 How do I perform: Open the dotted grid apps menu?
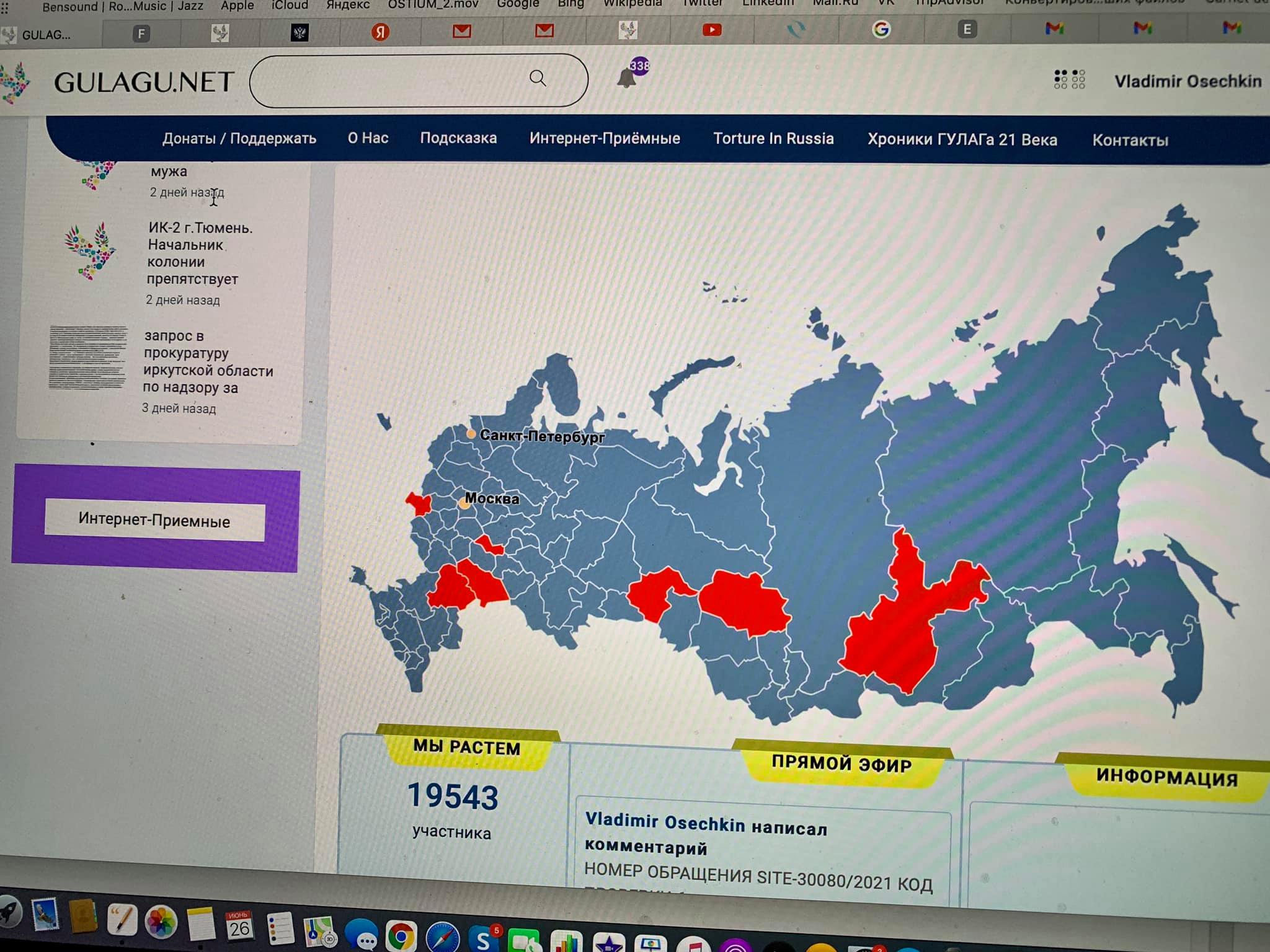1069,79
